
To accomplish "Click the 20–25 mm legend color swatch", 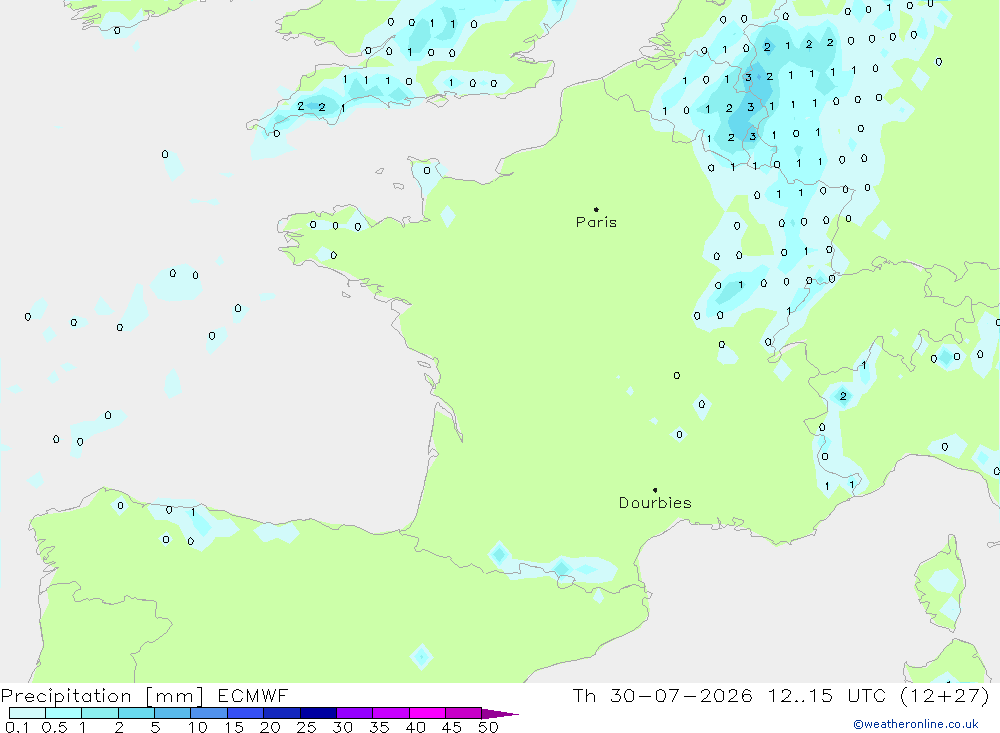I will tap(281, 713).
